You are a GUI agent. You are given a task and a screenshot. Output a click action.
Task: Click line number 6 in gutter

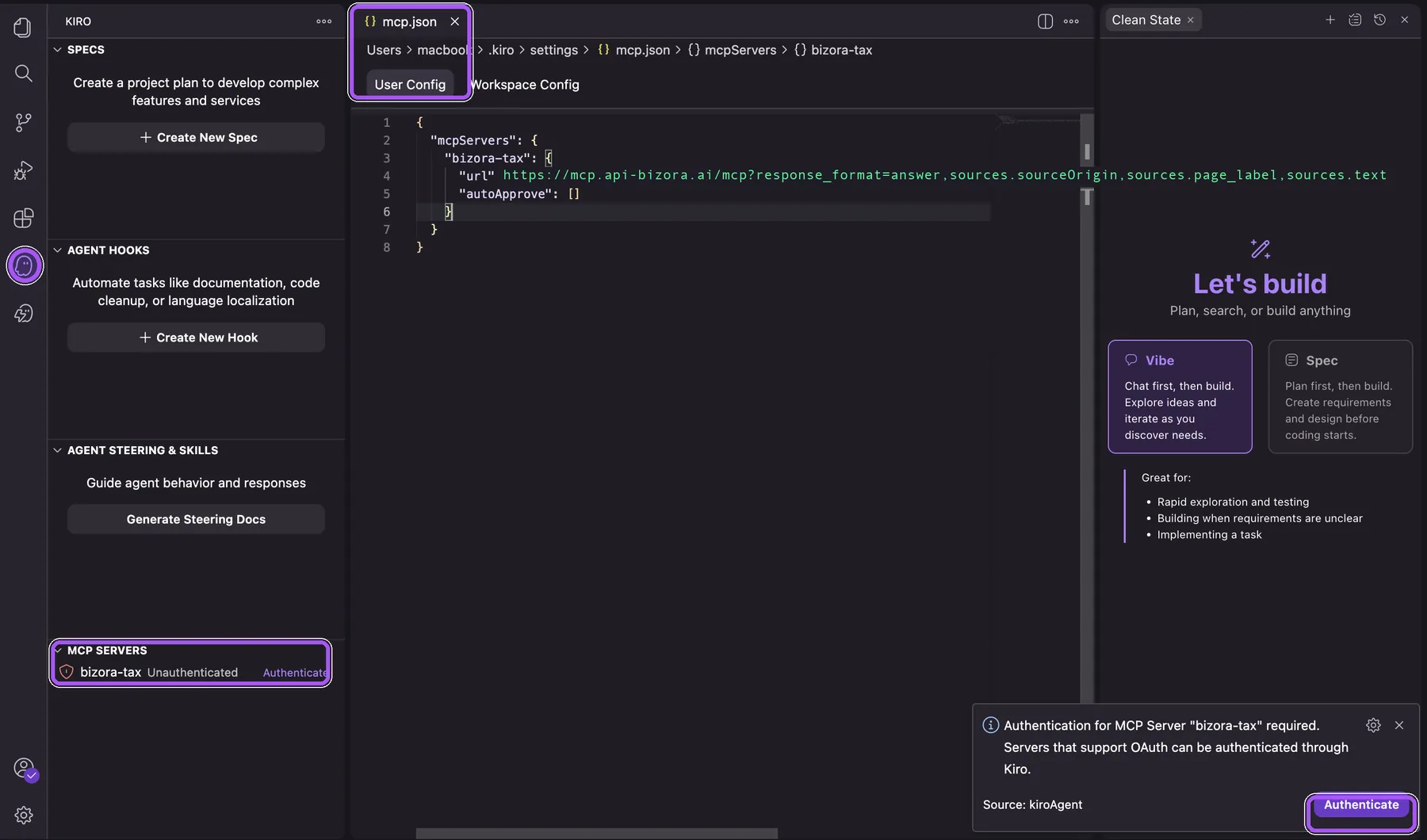[387, 212]
